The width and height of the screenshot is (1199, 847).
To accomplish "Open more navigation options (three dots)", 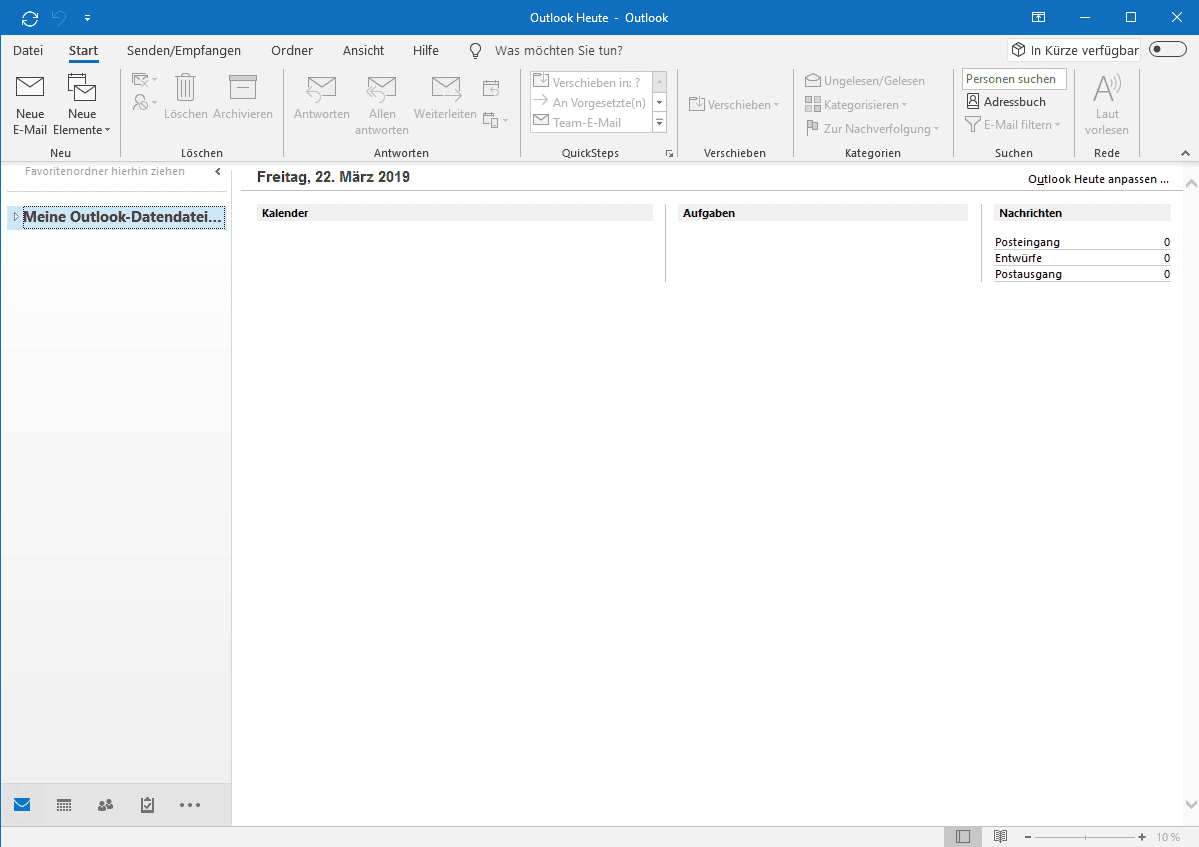I will click(x=190, y=805).
